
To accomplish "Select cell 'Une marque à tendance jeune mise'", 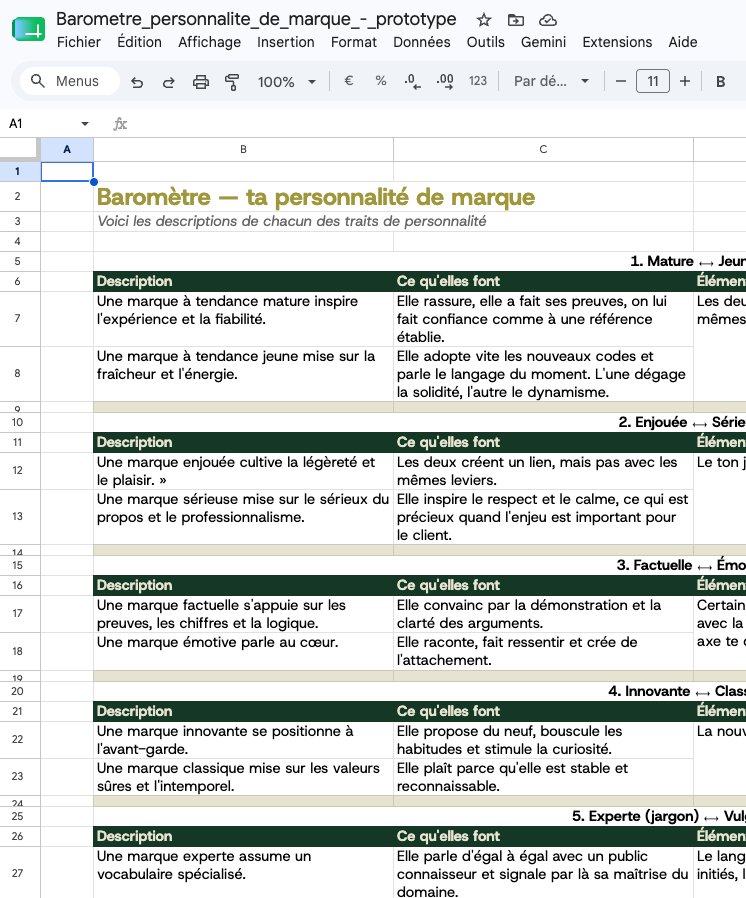I will point(243,374).
